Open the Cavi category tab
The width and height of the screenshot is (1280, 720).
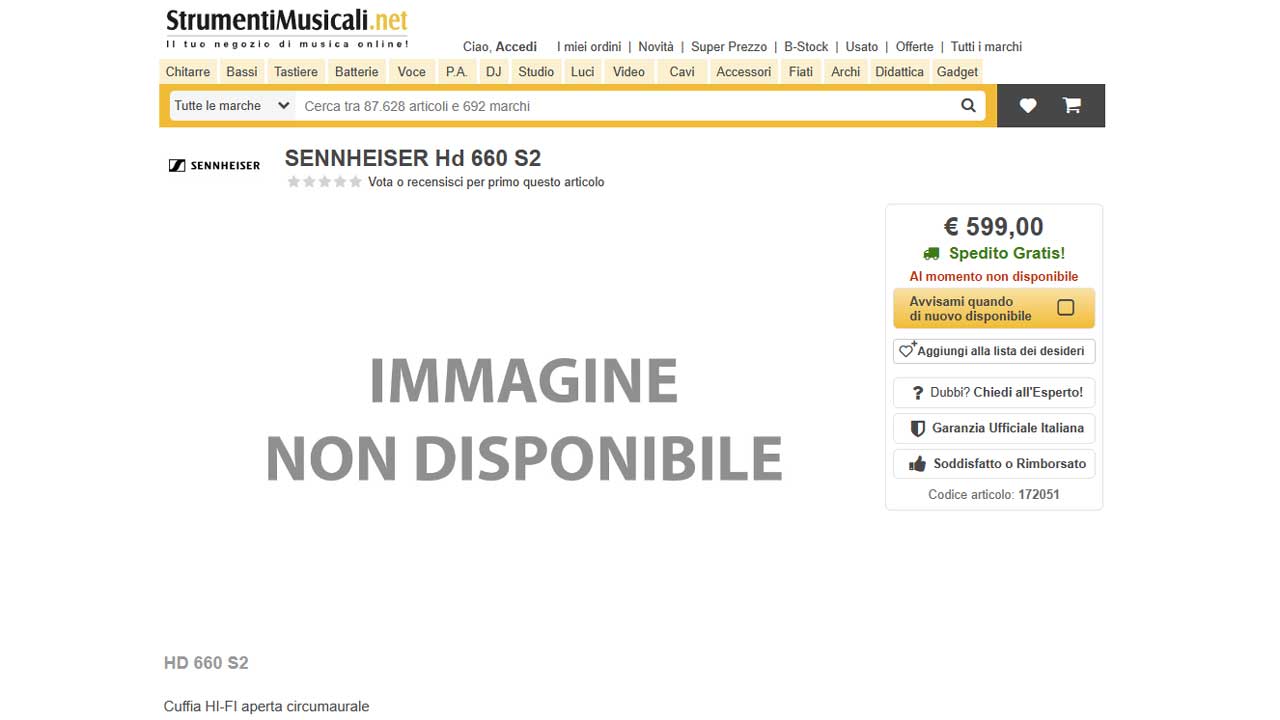coord(682,72)
